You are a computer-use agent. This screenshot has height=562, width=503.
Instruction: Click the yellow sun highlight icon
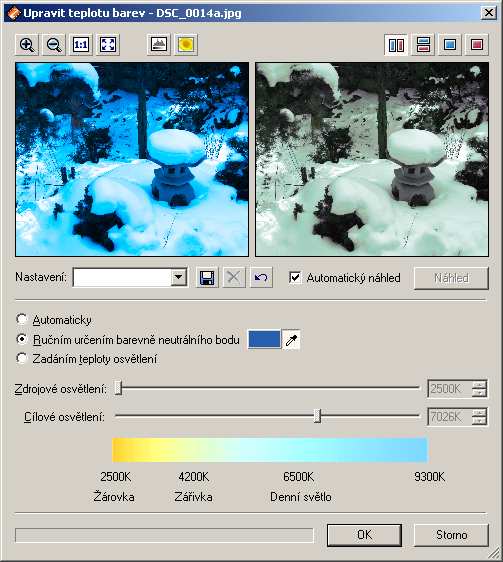tap(186, 45)
